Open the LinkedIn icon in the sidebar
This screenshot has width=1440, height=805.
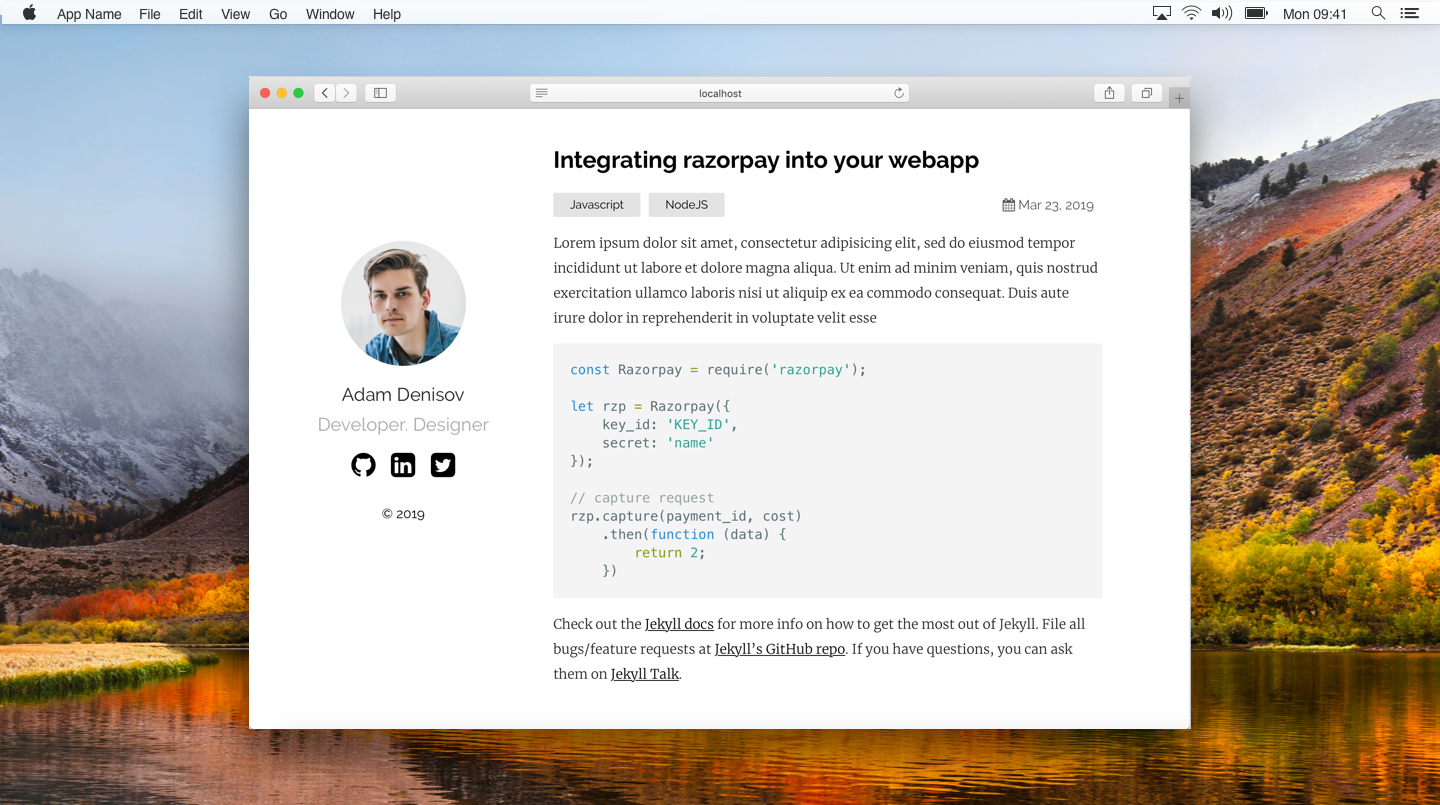tap(403, 465)
